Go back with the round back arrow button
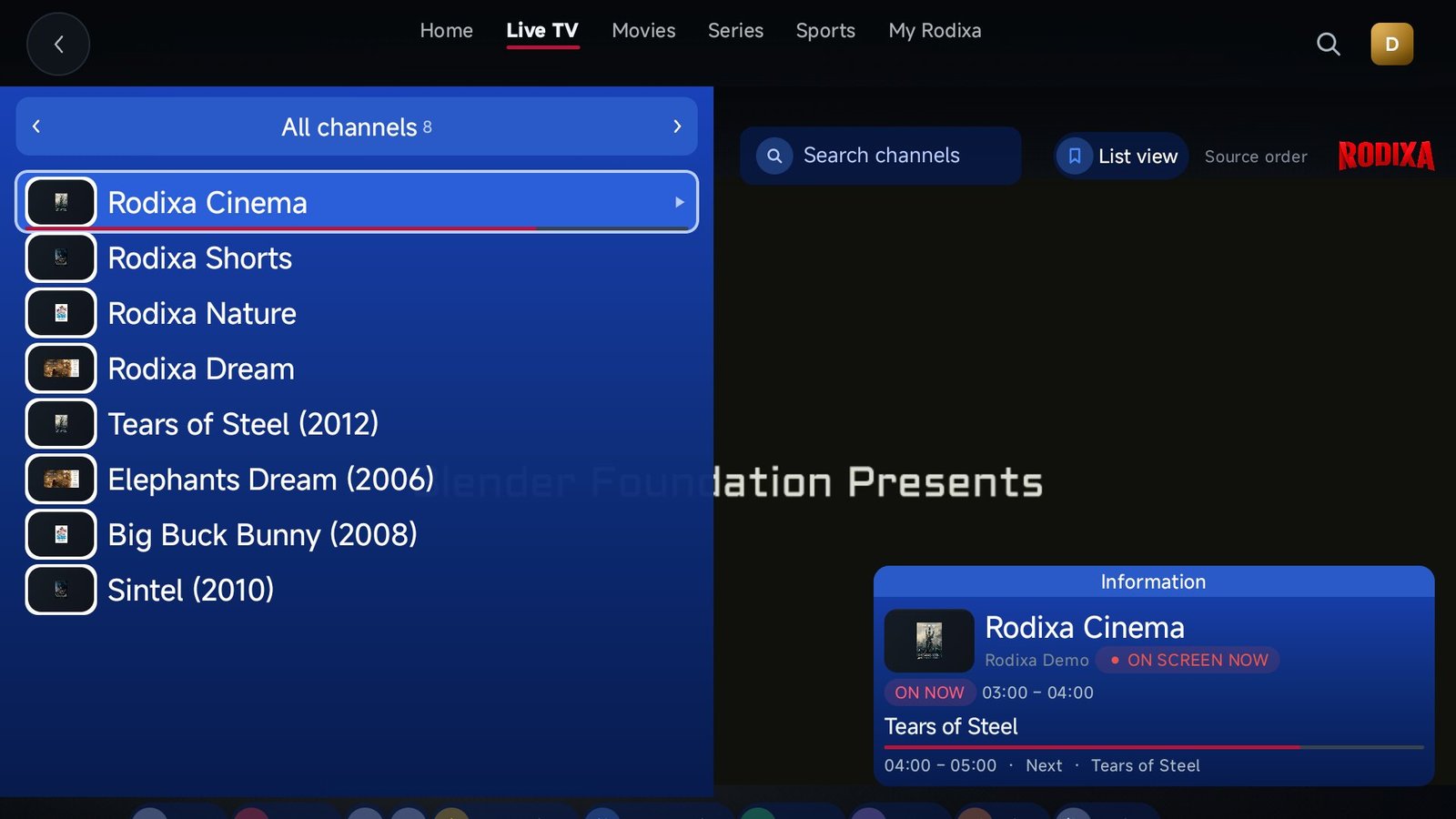Screen dimensions: 1456x819 [58, 44]
